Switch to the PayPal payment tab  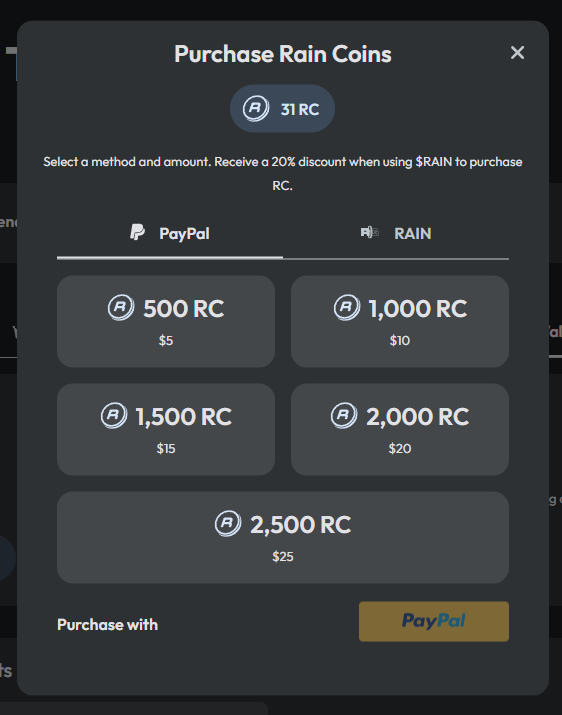(170, 233)
